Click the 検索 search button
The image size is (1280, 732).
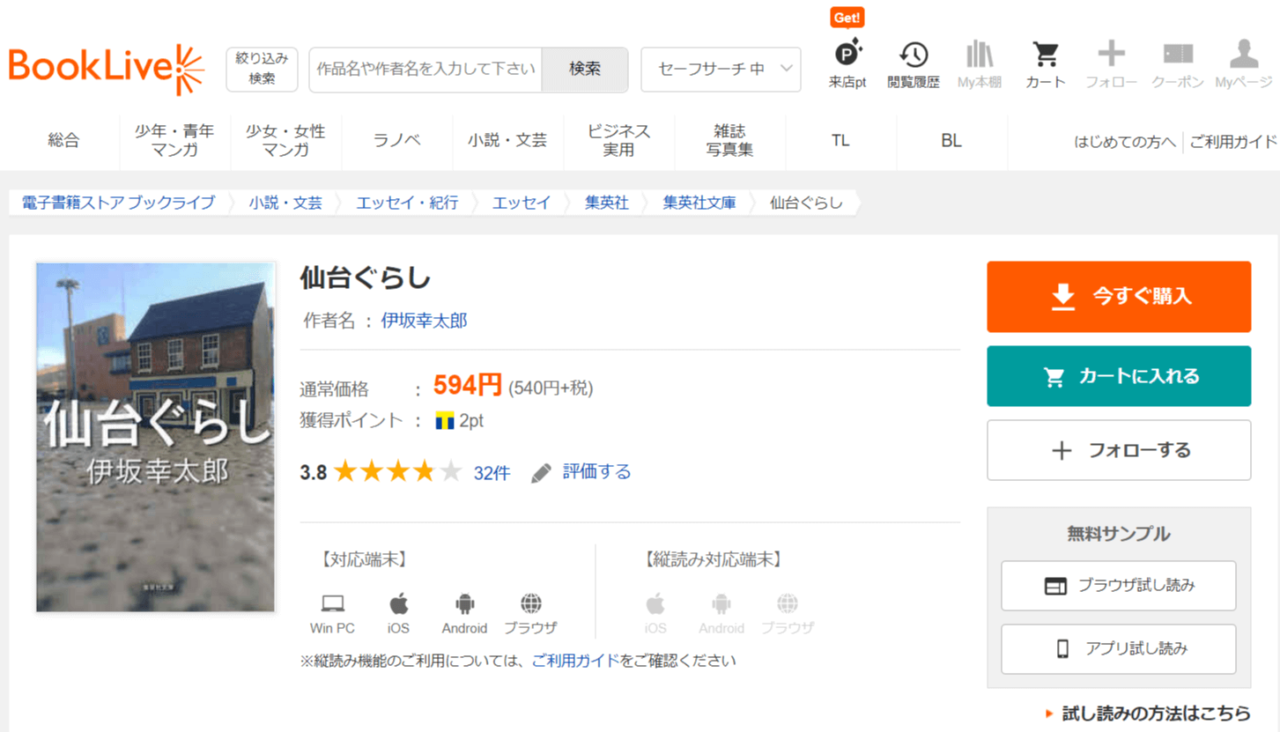[x=585, y=69]
